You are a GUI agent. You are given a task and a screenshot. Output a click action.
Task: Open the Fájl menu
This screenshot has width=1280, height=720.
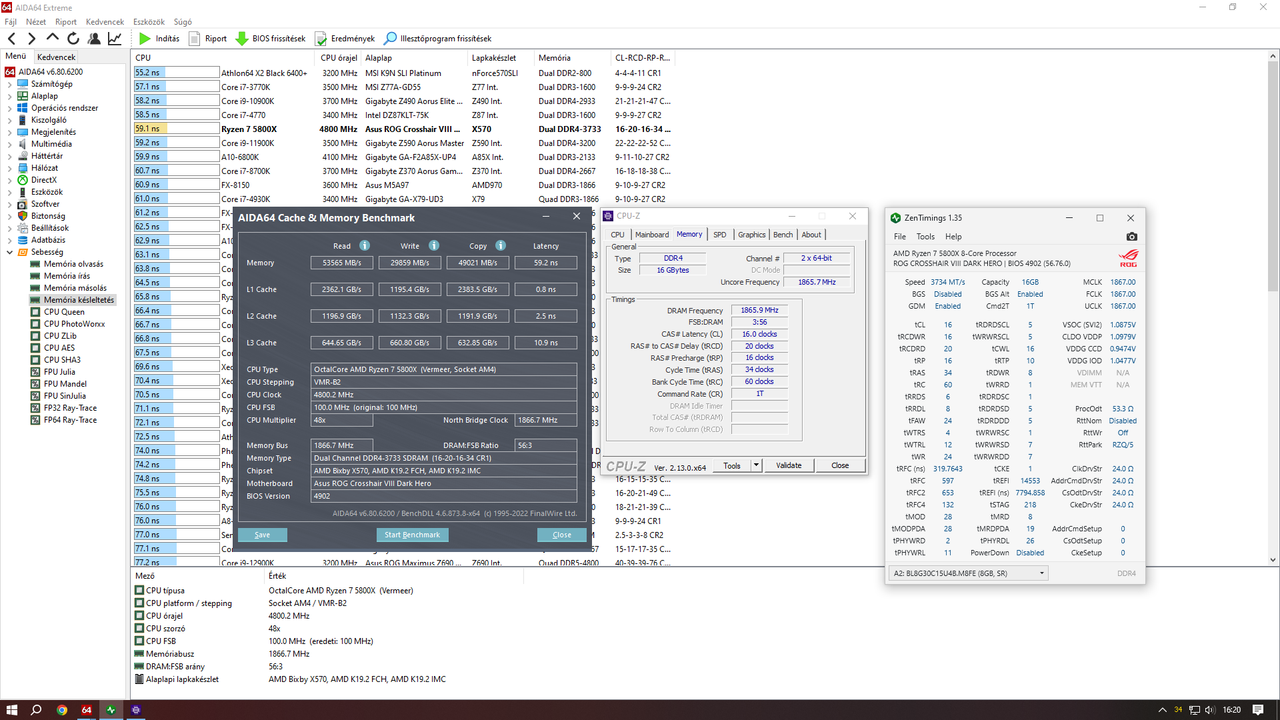pyautogui.click(x=11, y=21)
